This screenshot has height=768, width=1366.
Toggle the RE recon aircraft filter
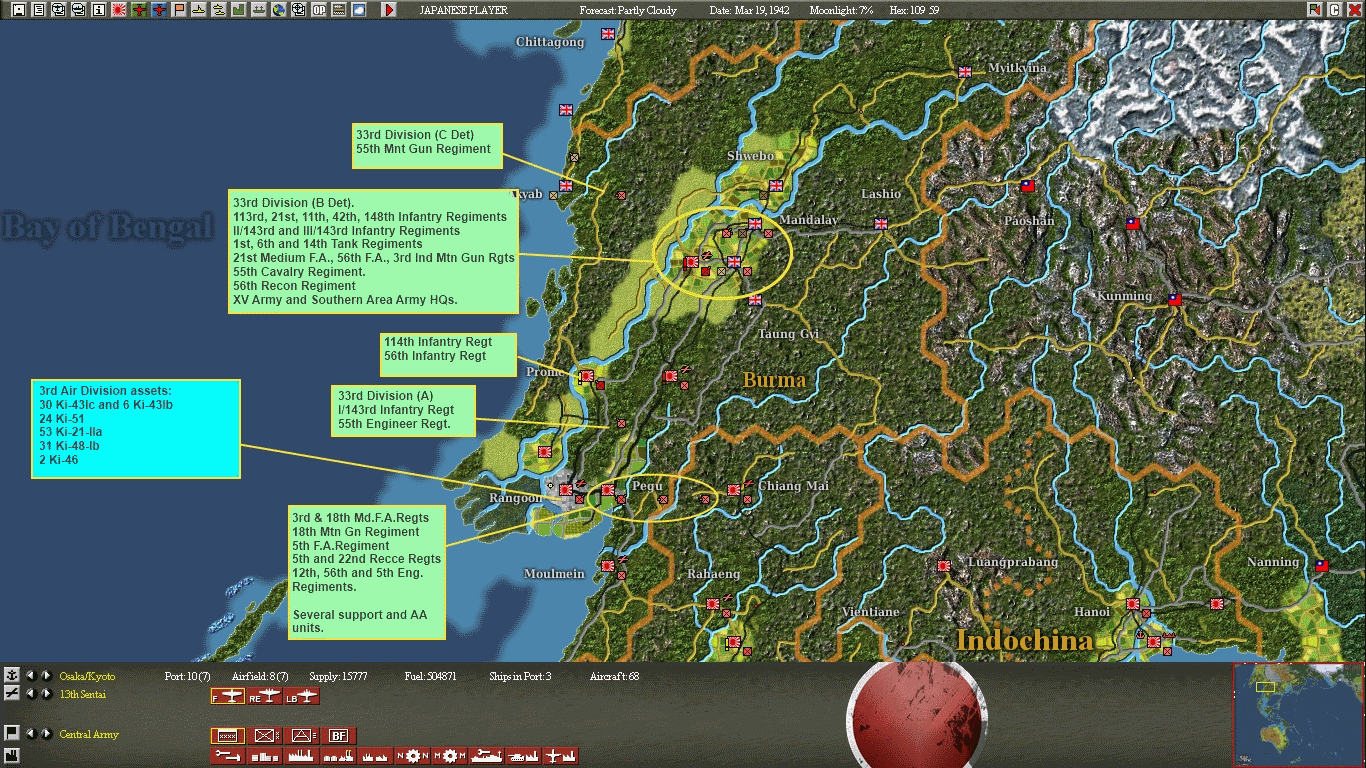pyautogui.click(x=265, y=696)
